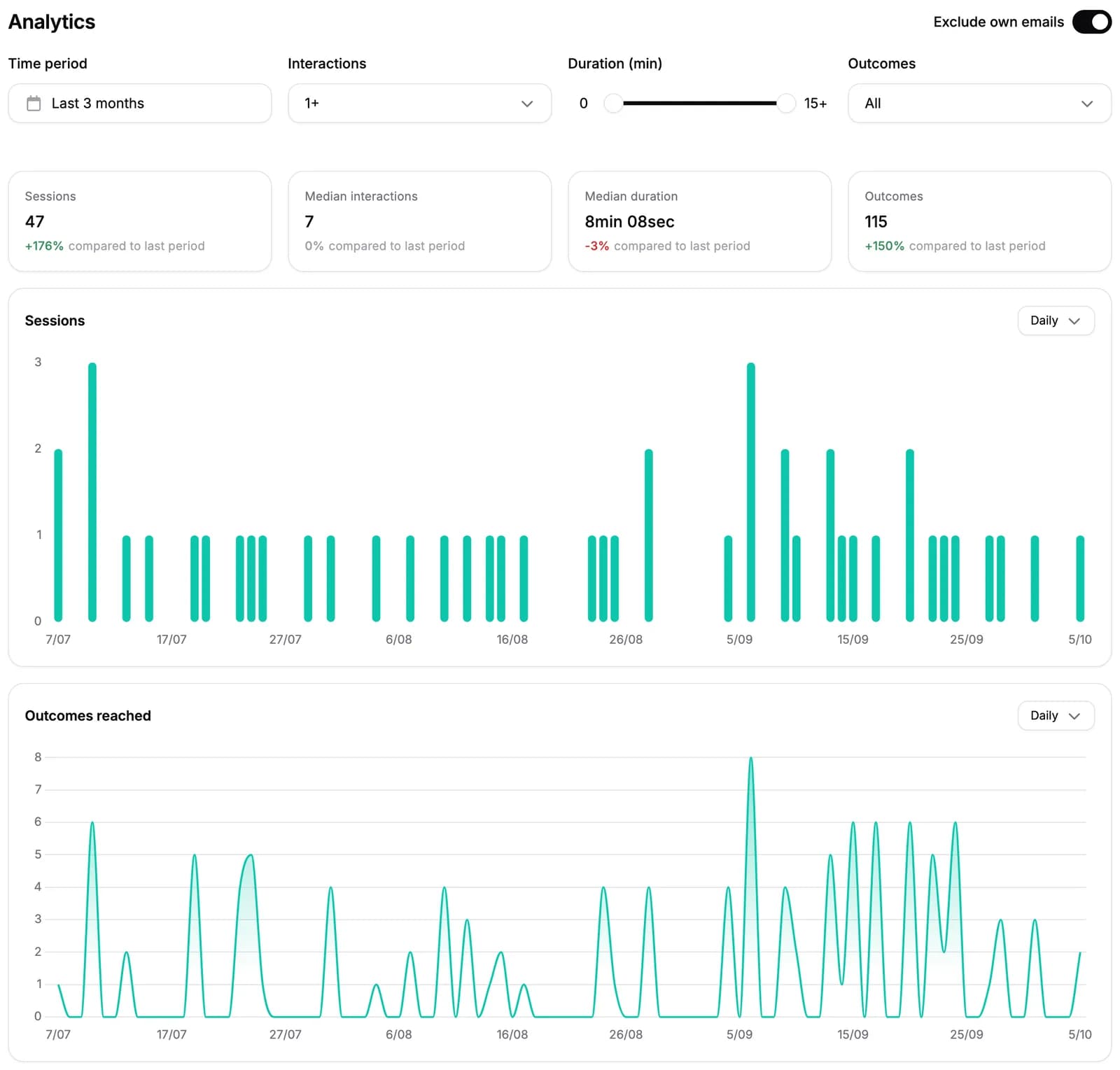
Task: Click the Analytics page heading
Action: pos(52,22)
